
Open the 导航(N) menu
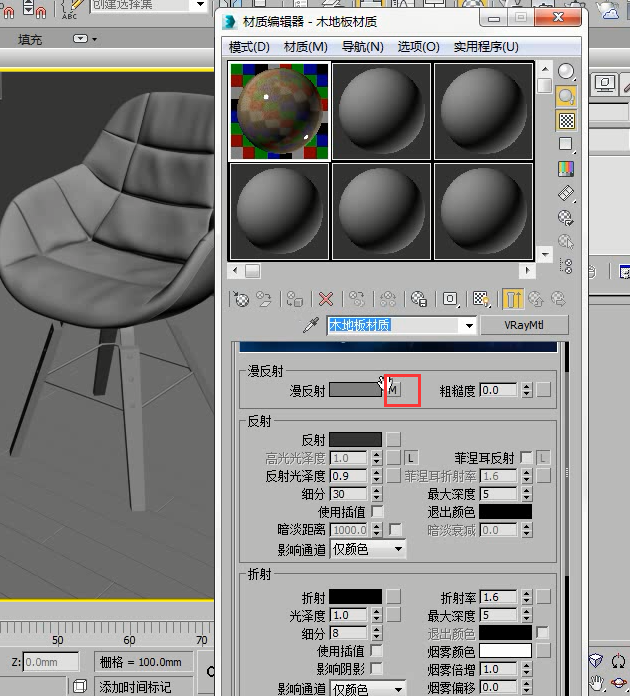tap(363, 47)
